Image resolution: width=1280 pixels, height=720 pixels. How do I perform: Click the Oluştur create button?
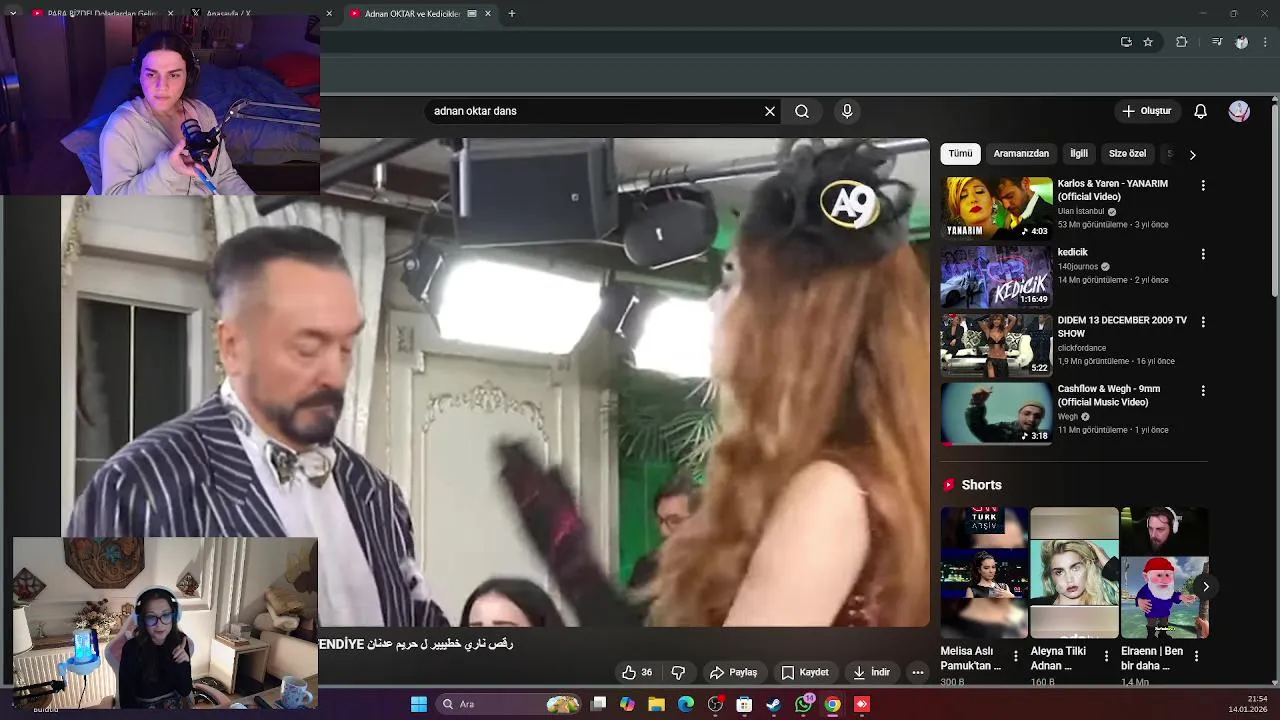[1146, 111]
